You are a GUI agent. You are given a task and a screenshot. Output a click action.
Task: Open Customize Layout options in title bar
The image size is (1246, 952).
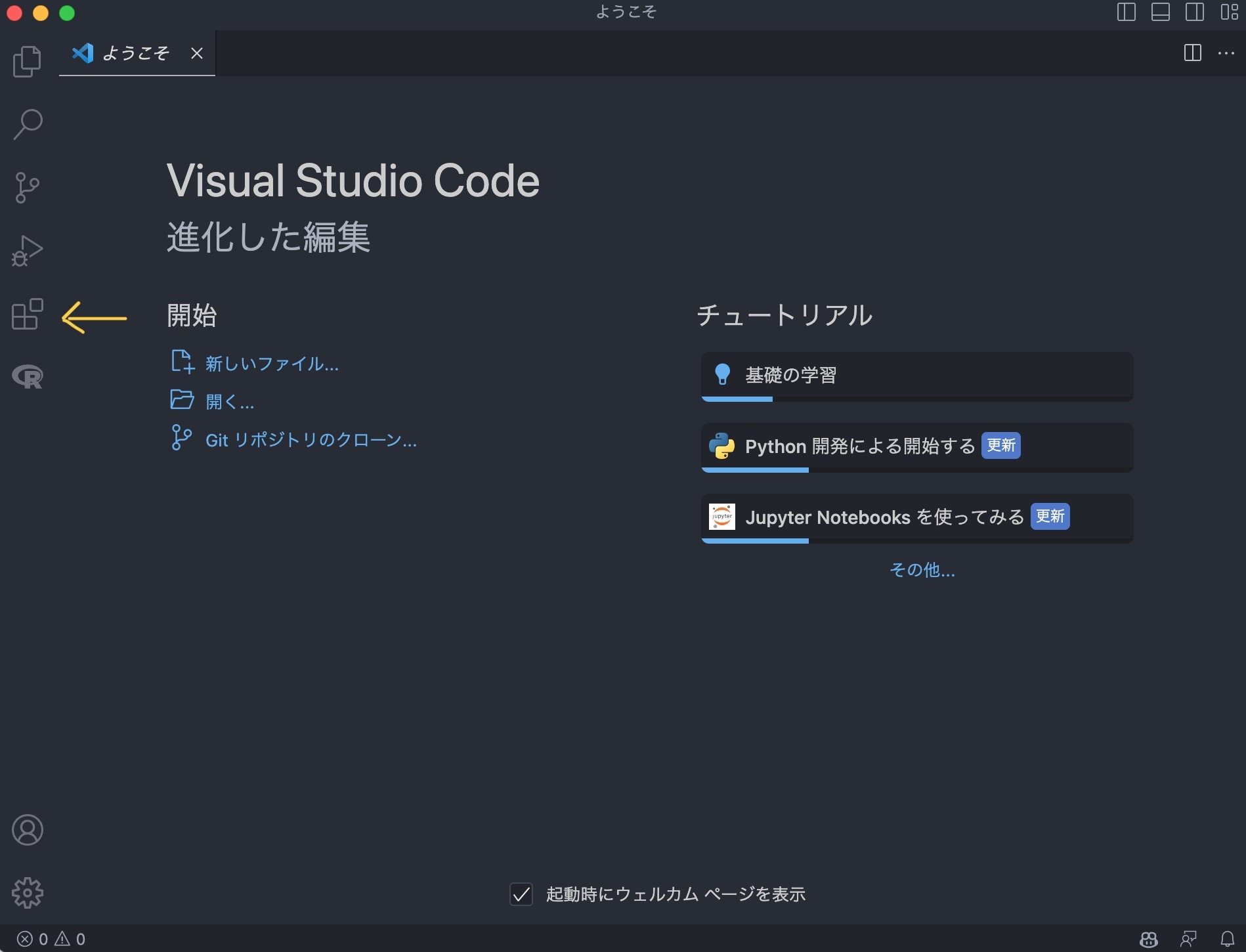pos(1229,12)
